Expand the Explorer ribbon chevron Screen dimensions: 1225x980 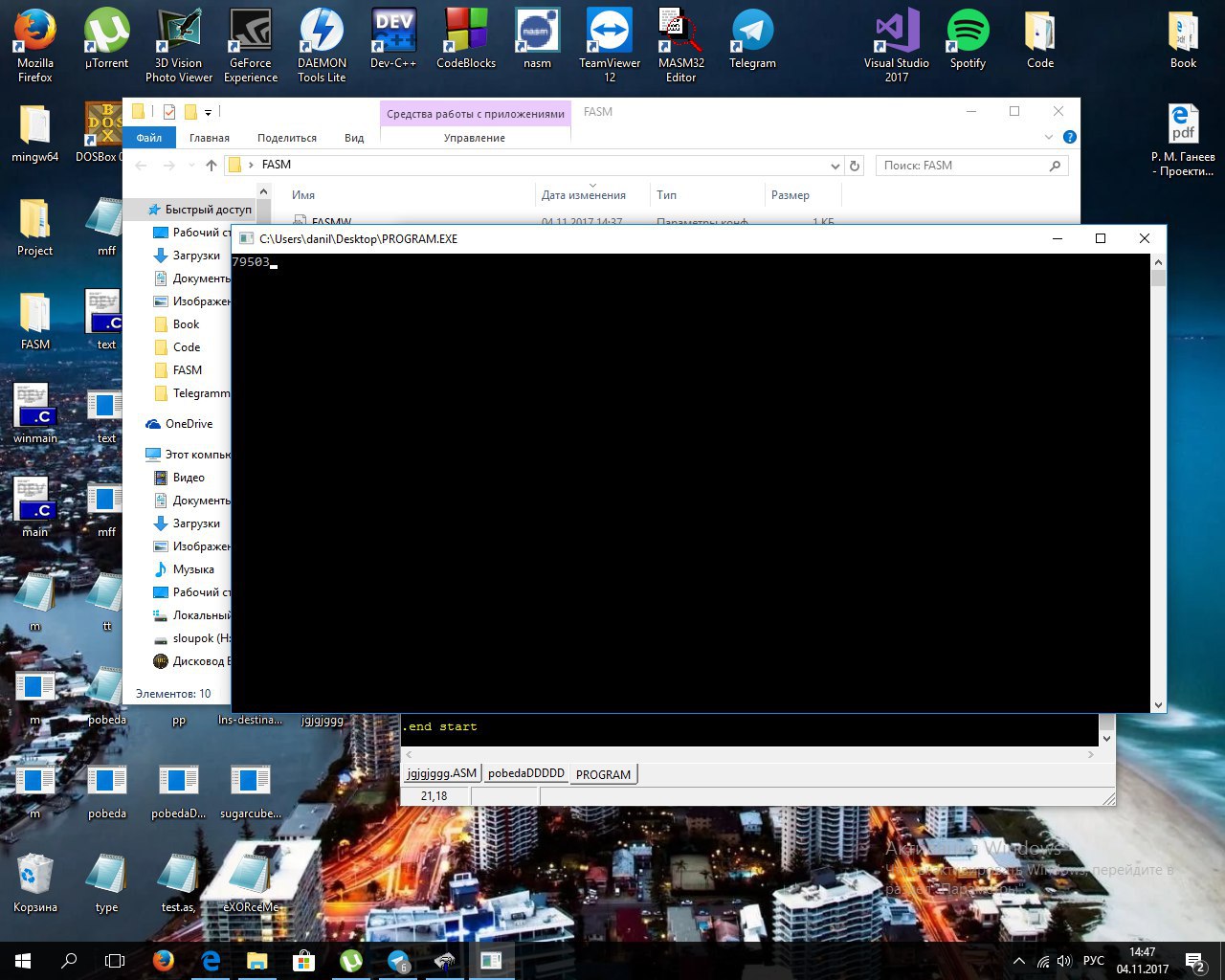point(1049,137)
